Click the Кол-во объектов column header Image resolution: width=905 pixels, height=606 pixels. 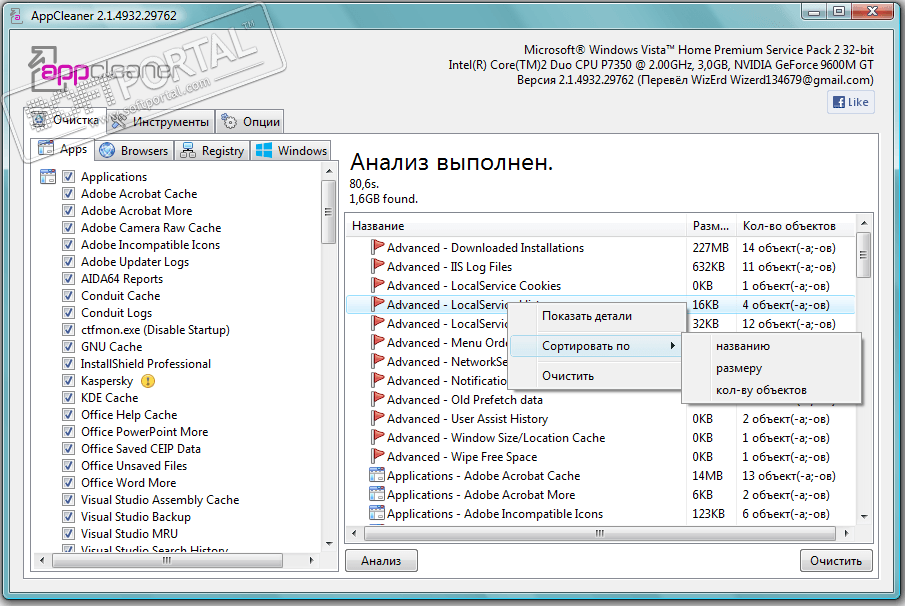(795, 226)
